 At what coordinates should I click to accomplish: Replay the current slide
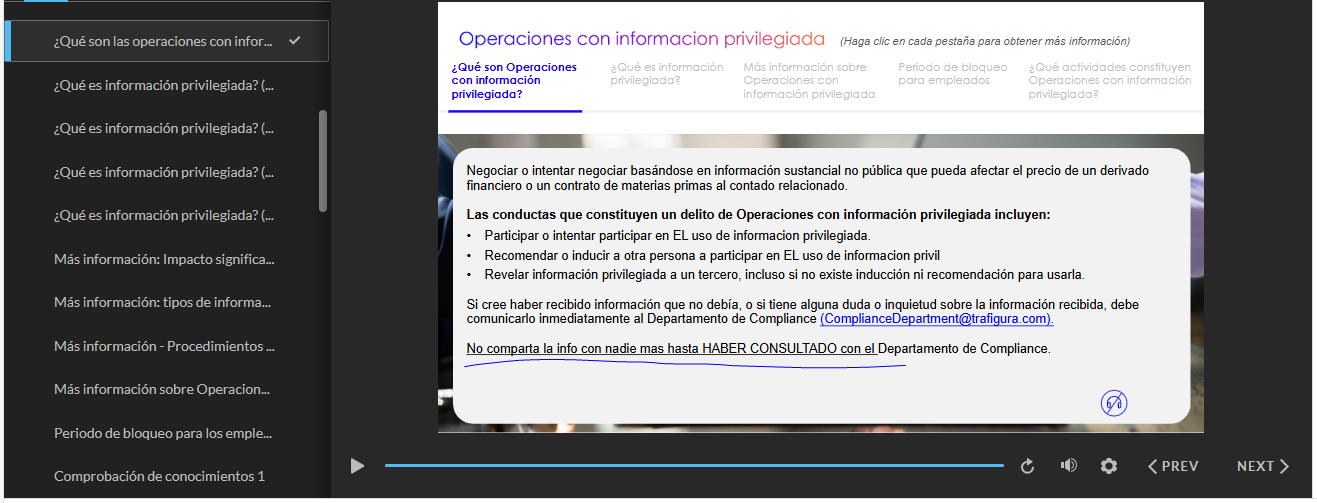1027,466
